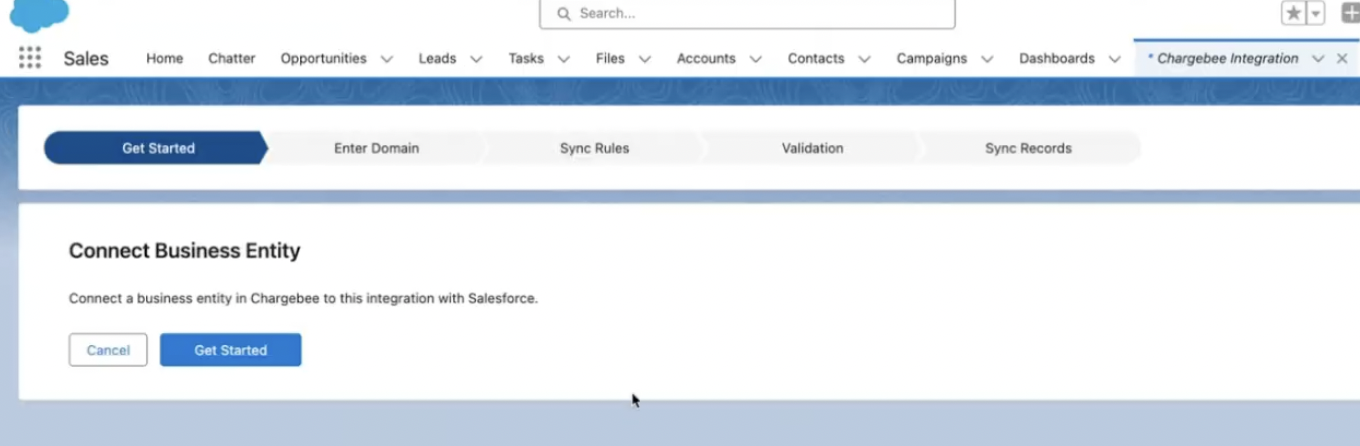Click the Sync Records step
Image resolution: width=1360 pixels, height=446 pixels.
coord(1028,148)
